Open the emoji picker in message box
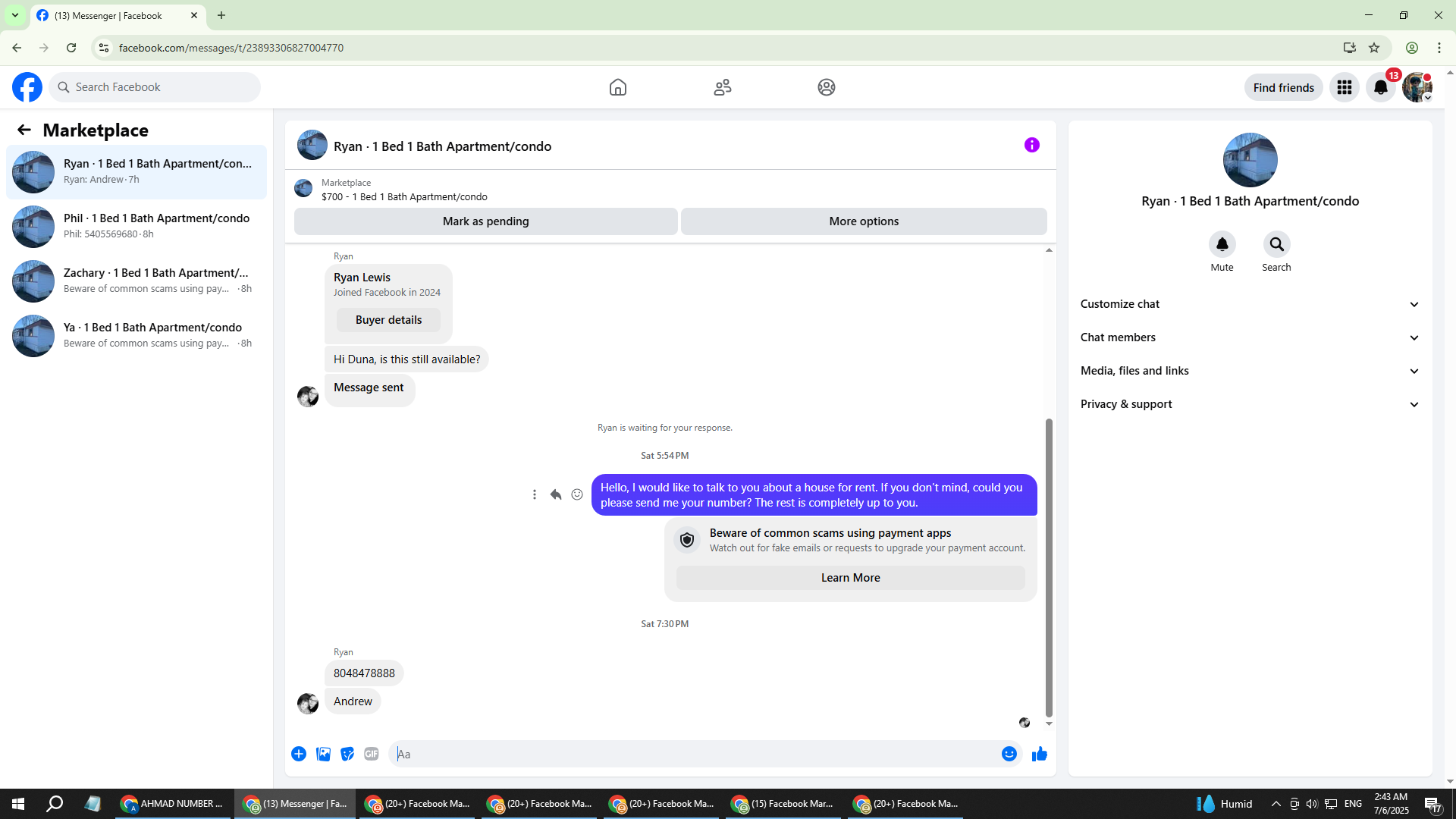This screenshot has height=819, width=1456. 1009,754
